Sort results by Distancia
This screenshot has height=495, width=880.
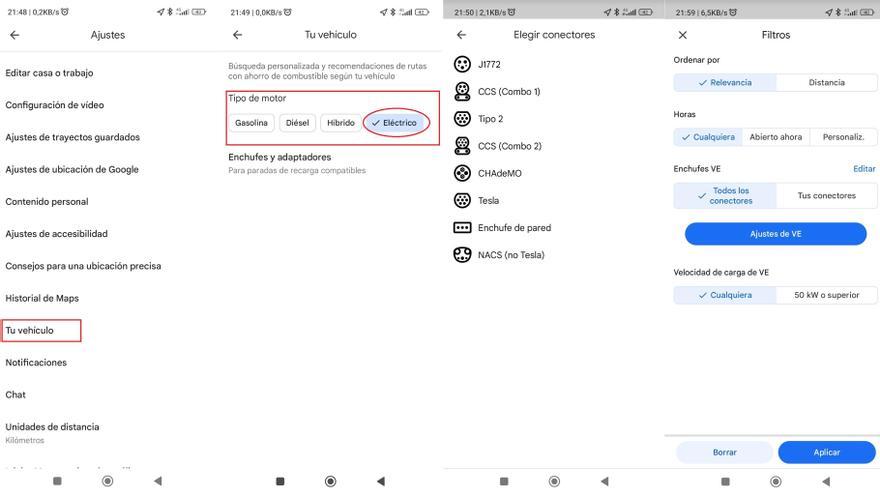coord(826,82)
